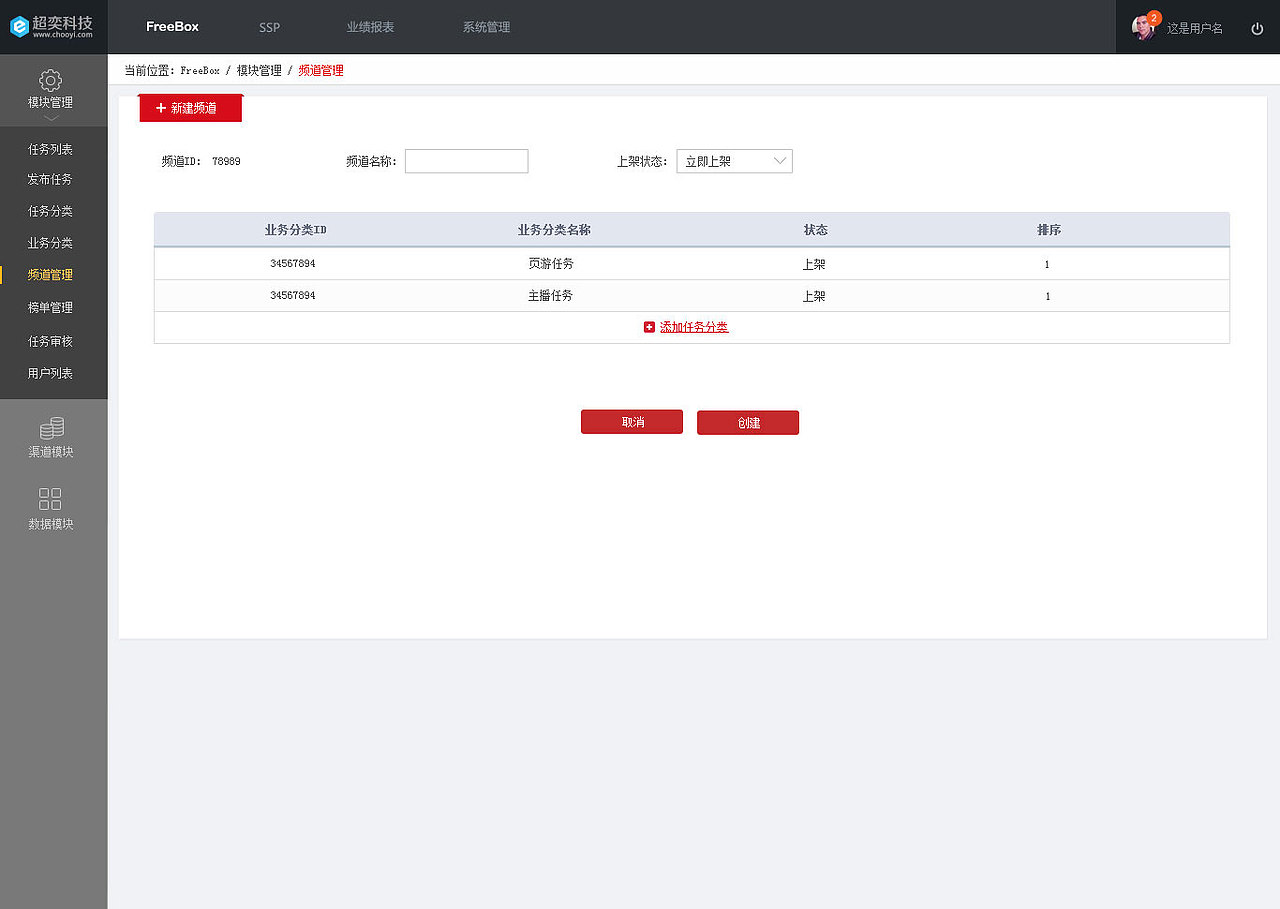This screenshot has height=909, width=1280.
Task: Switch to the SSP tab
Action: pyautogui.click(x=269, y=27)
